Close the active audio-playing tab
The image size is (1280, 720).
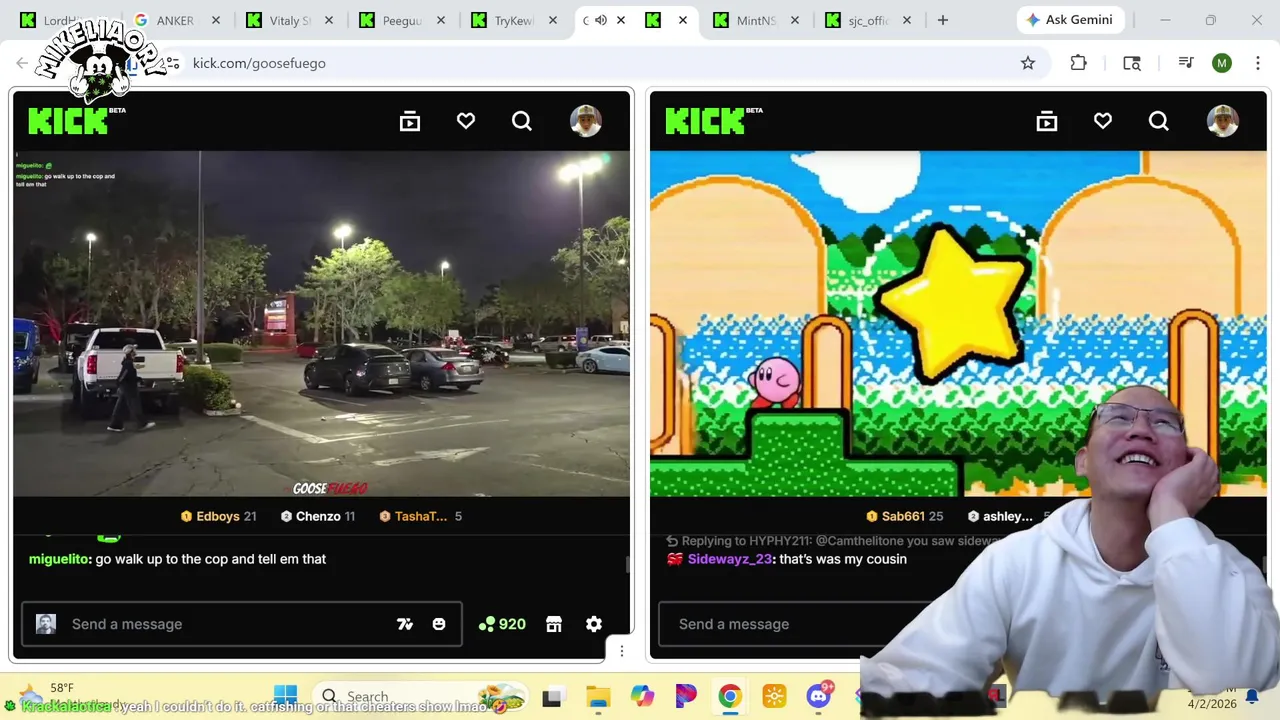point(621,20)
